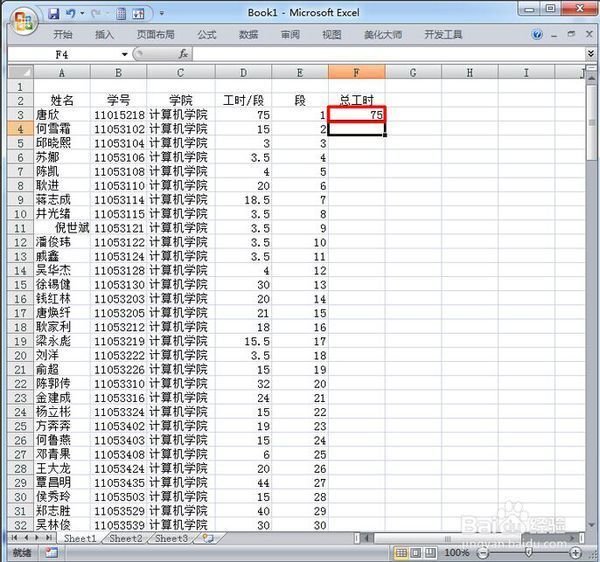600x562 pixels.
Task: Click the Insert Function fx icon
Action: [183, 54]
